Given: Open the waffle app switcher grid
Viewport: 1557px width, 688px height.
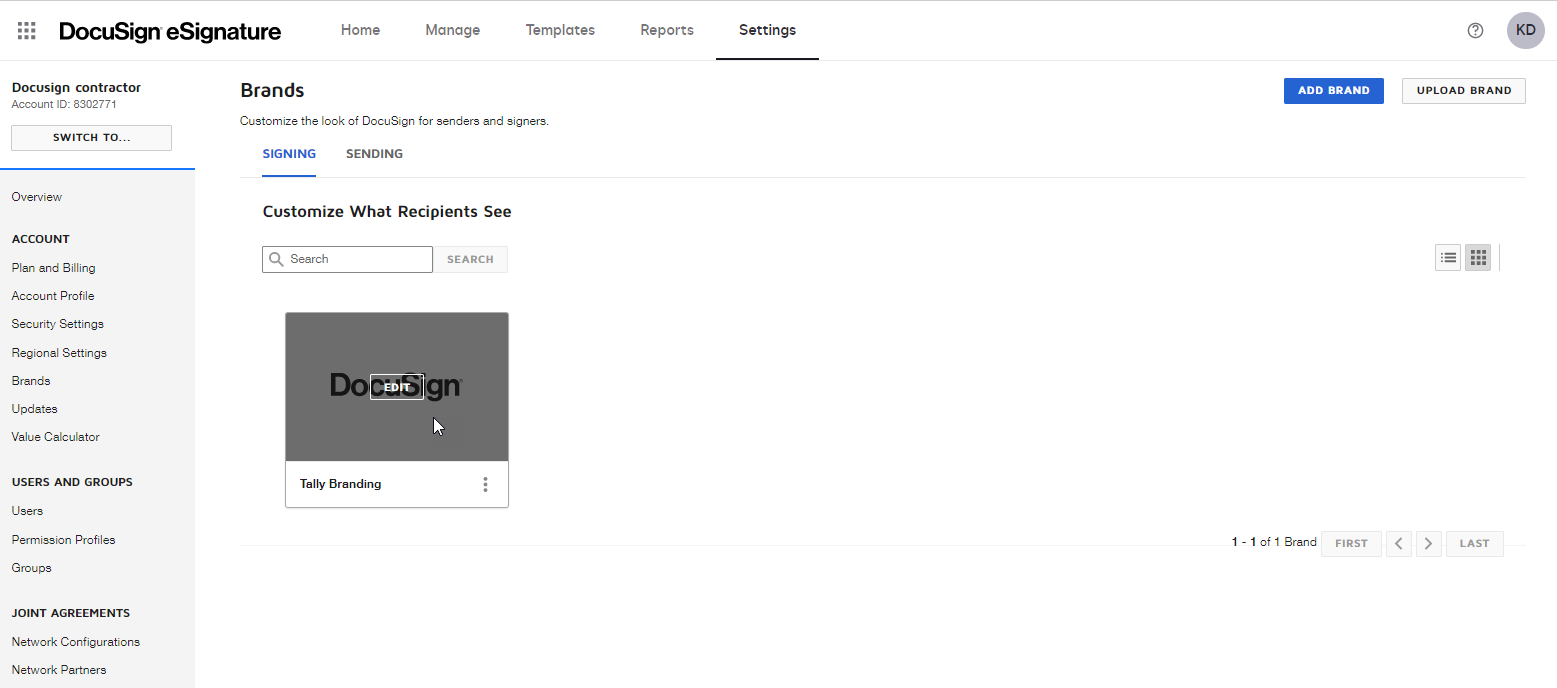Looking at the screenshot, I should click(26, 30).
